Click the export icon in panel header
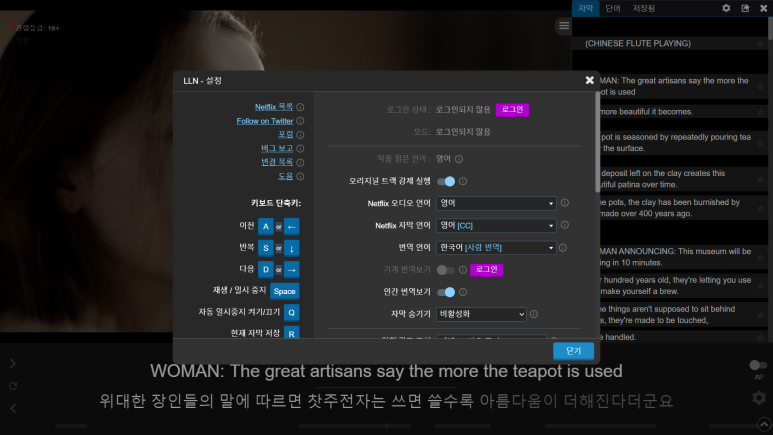Screen dimensions: 773x435 pyautogui.click(x=745, y=8)
